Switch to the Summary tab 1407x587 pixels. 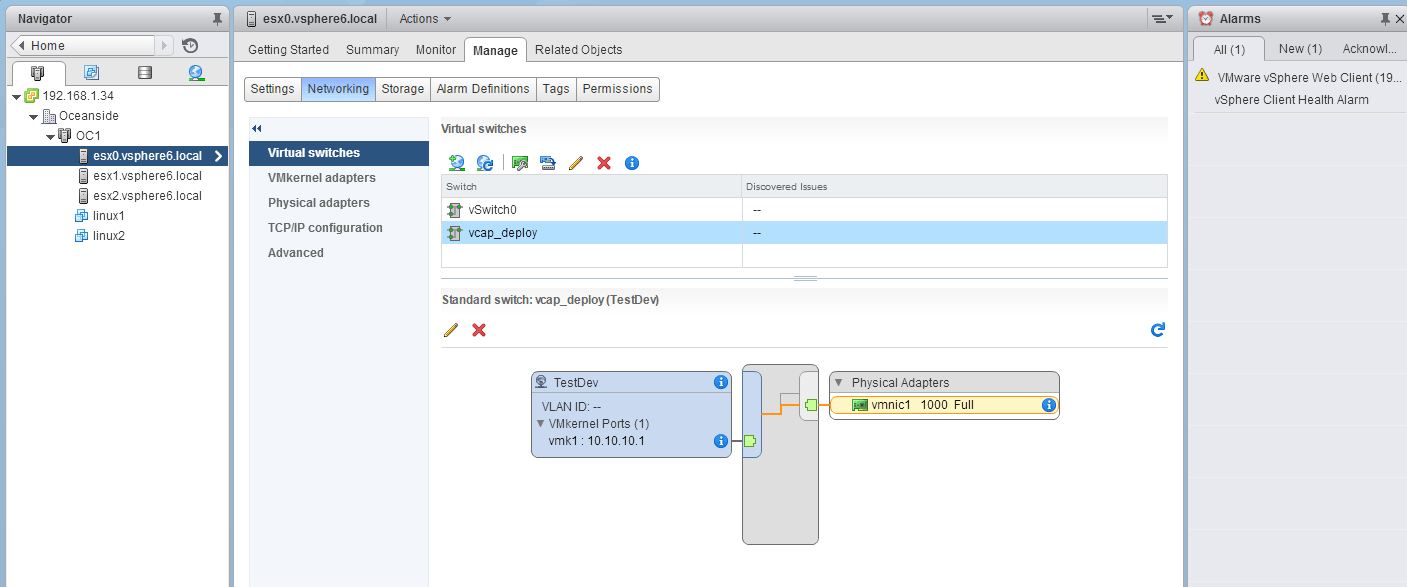tap(372, 50)
